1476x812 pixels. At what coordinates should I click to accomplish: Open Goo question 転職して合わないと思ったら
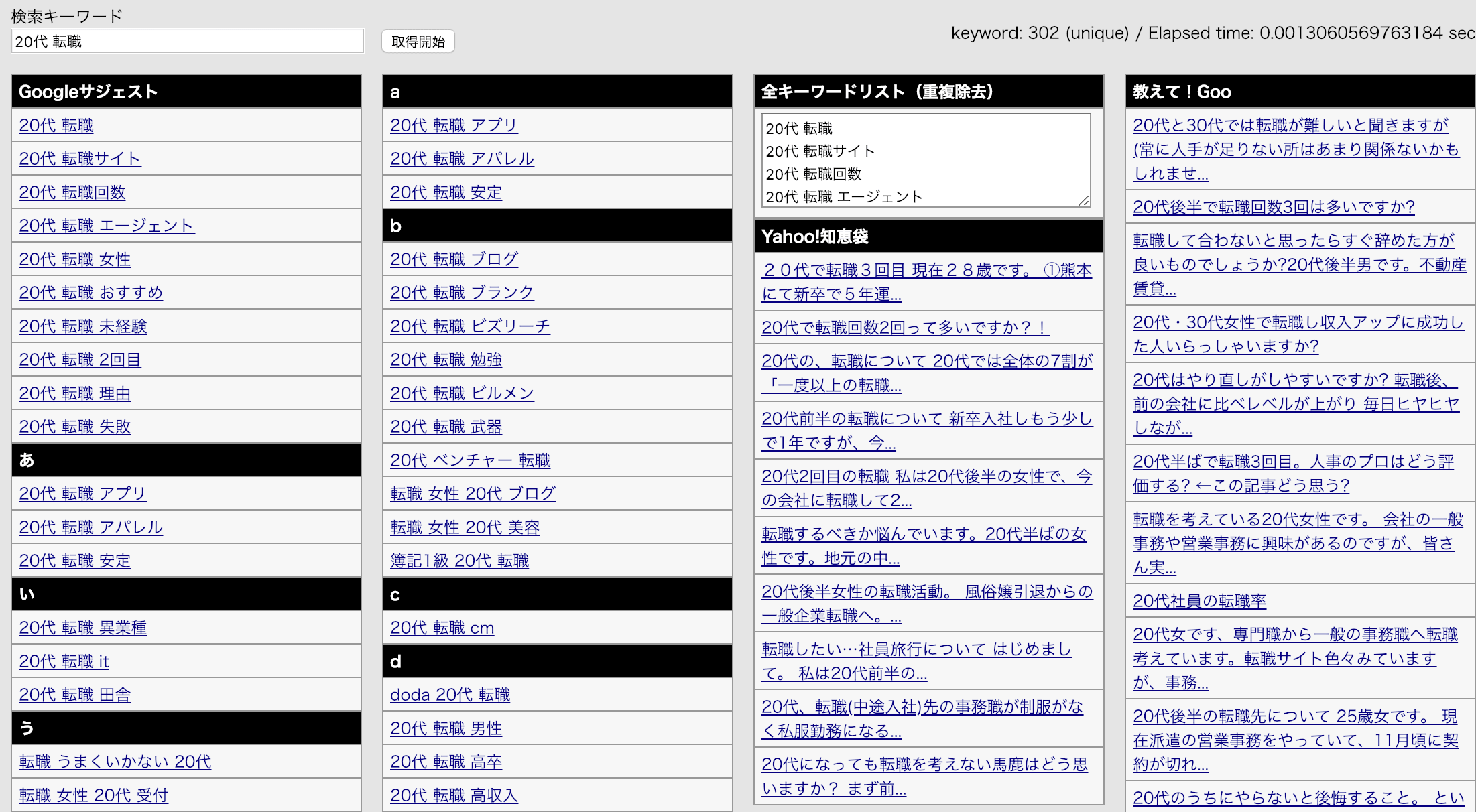point(1300,265)
